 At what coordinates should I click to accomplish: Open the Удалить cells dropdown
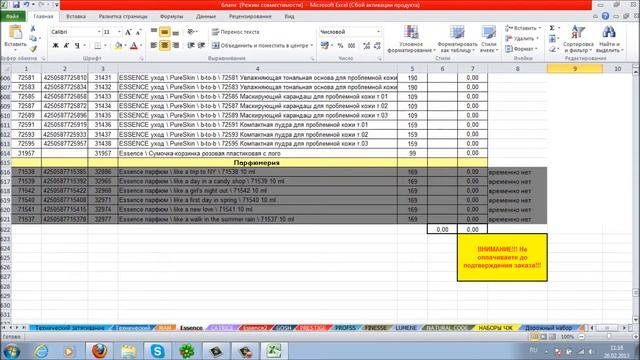(x=522, y=38)
